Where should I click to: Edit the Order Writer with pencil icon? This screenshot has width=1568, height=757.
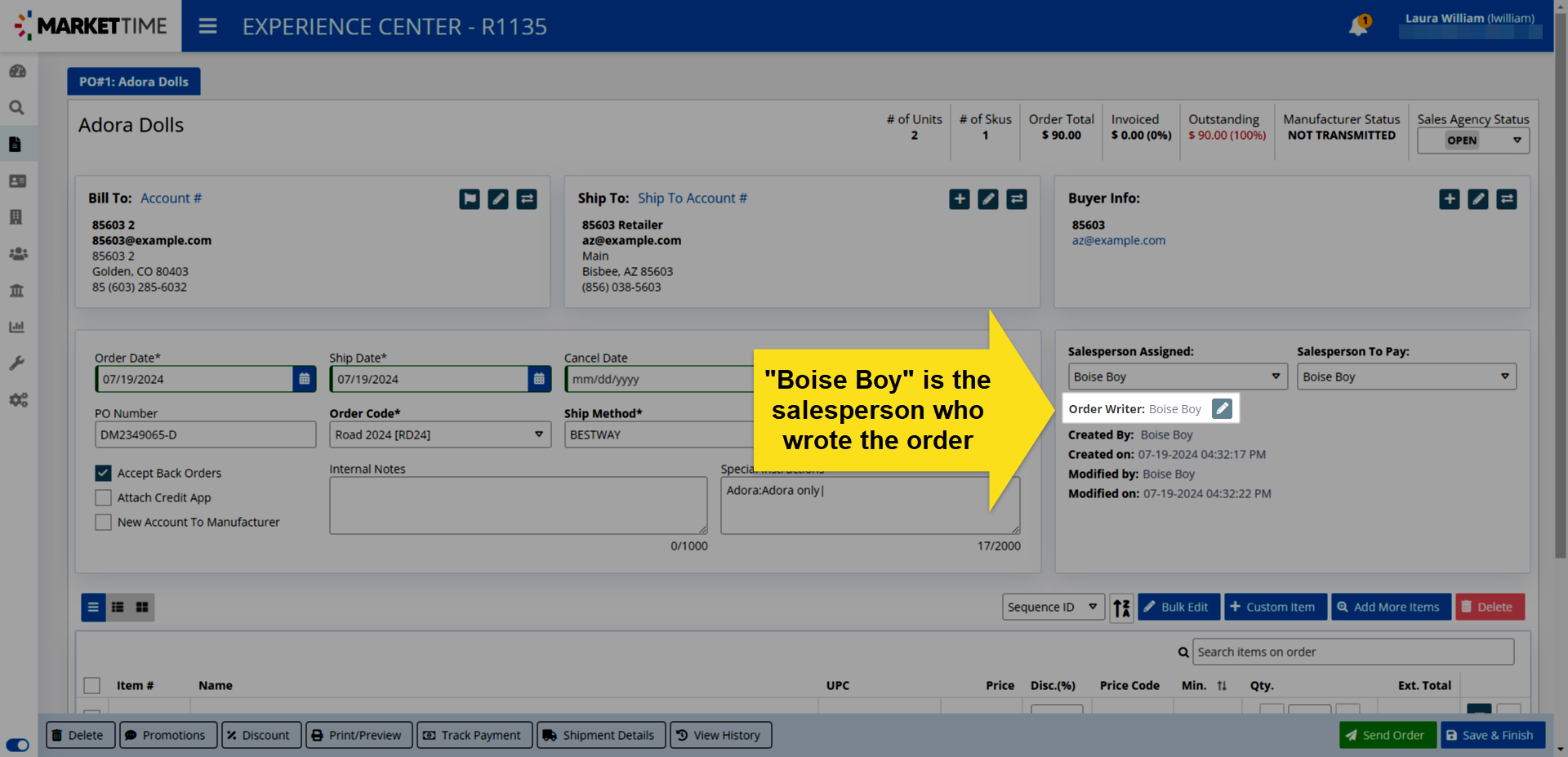pos(1222,409)
